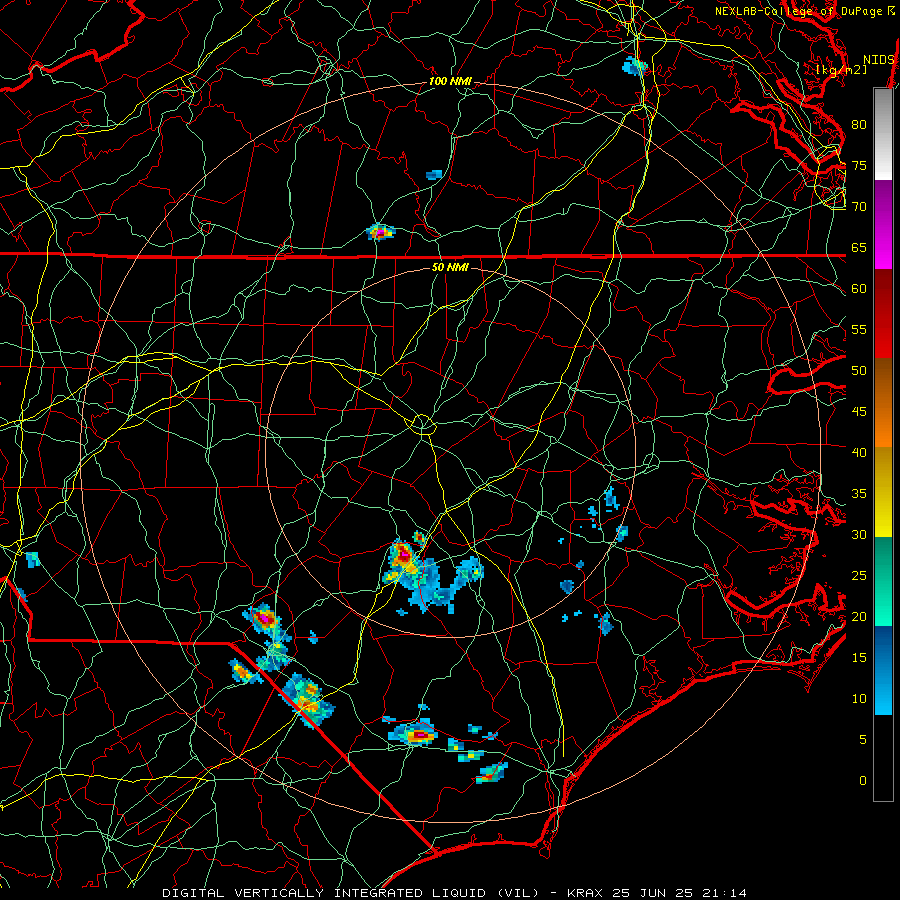Click the green segment of the color bar

tap(883, 581)
